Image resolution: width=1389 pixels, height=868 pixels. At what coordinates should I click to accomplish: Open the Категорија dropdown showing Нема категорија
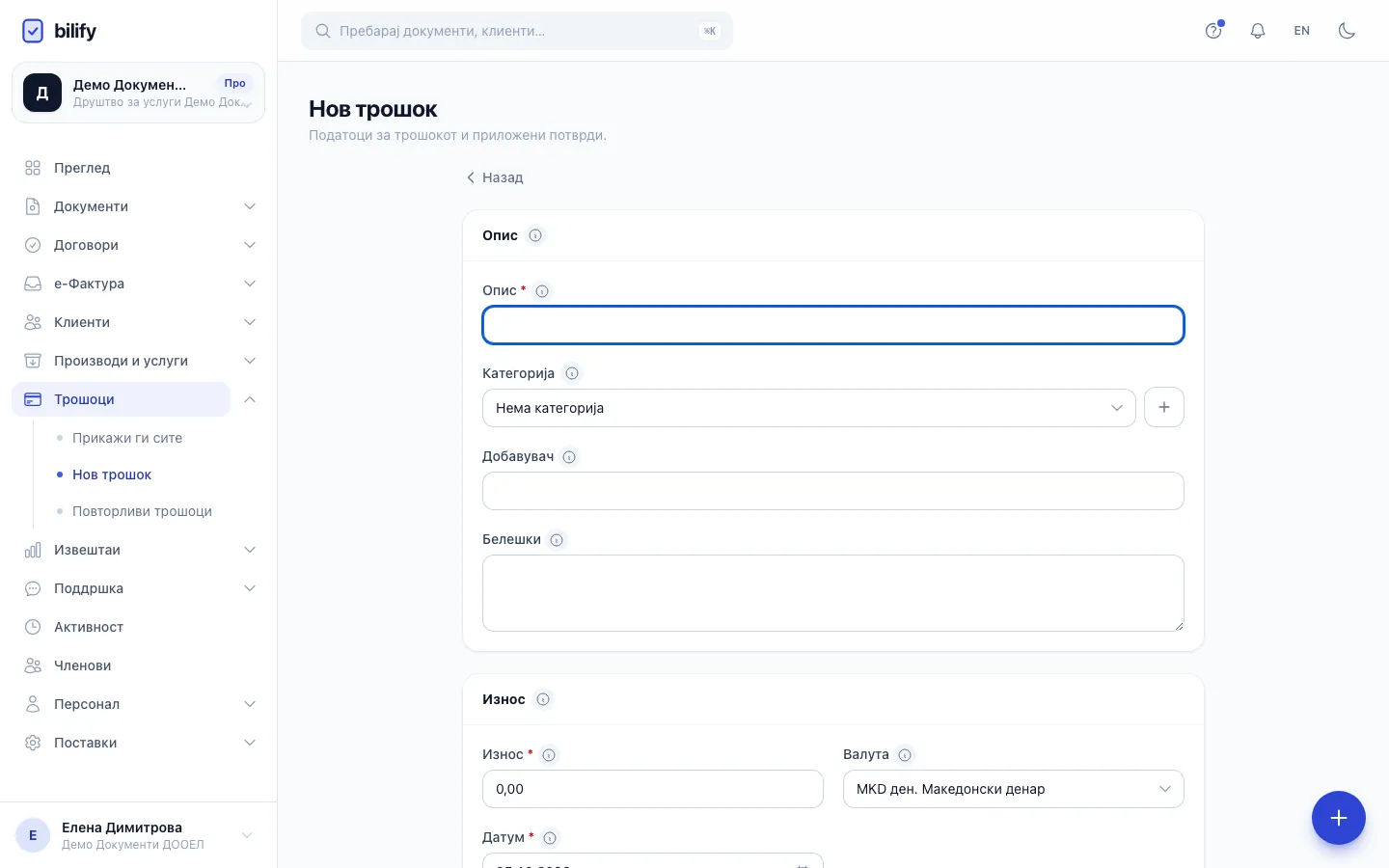coord(808,408)
